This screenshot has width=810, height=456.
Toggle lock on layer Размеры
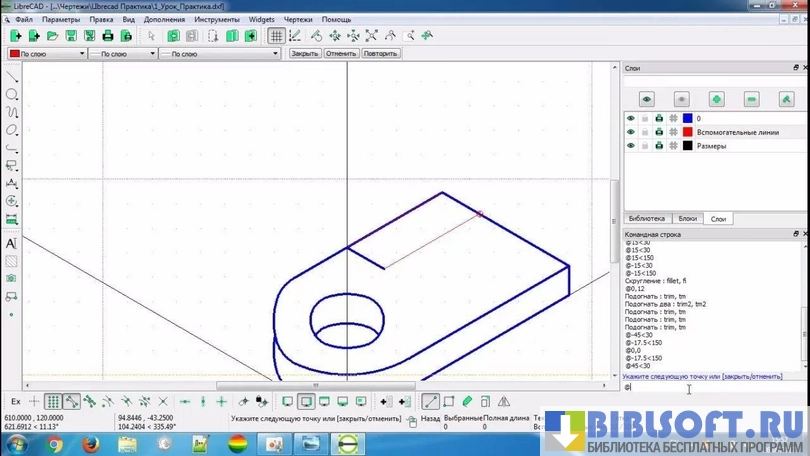[645, 146]
